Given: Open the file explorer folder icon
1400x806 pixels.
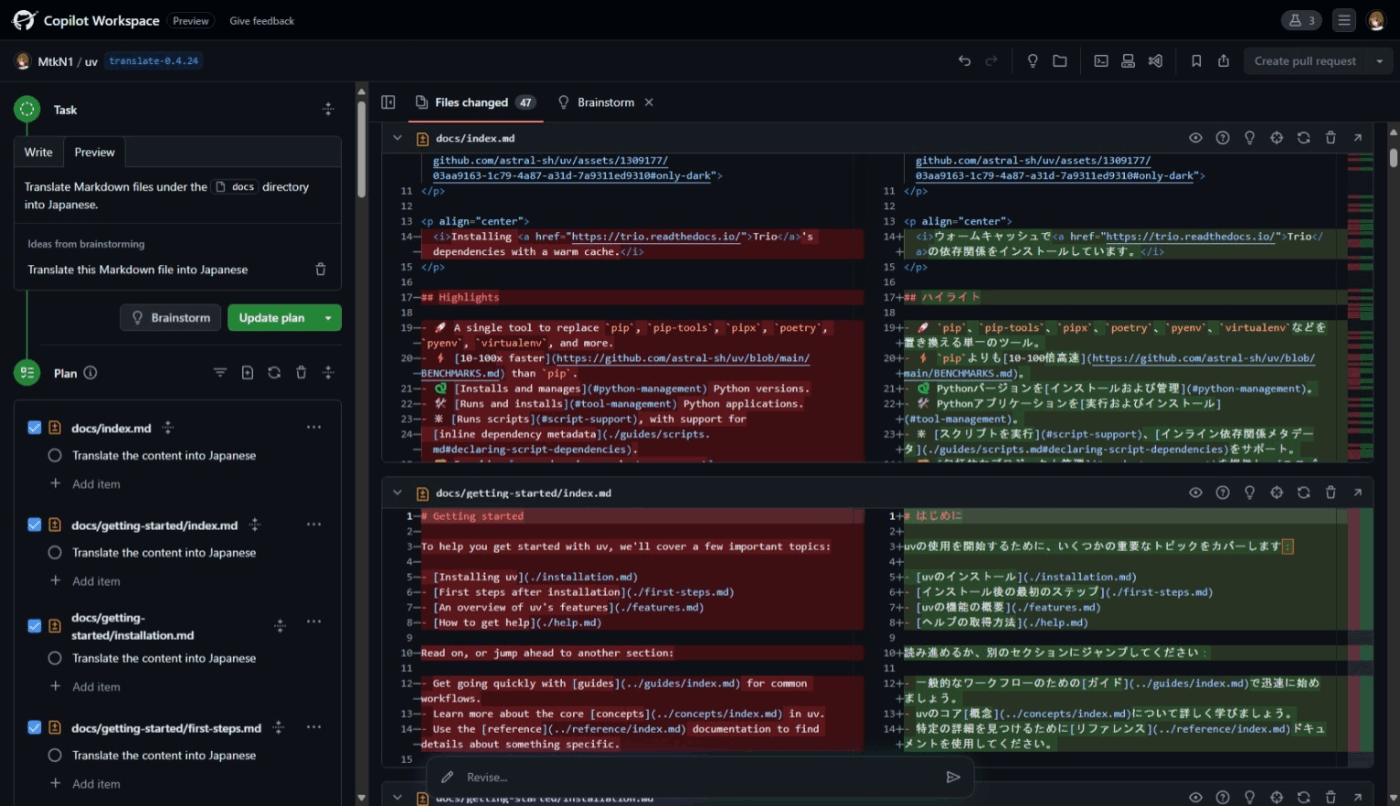Looking at the screenshot, I should coord(1060,61).
